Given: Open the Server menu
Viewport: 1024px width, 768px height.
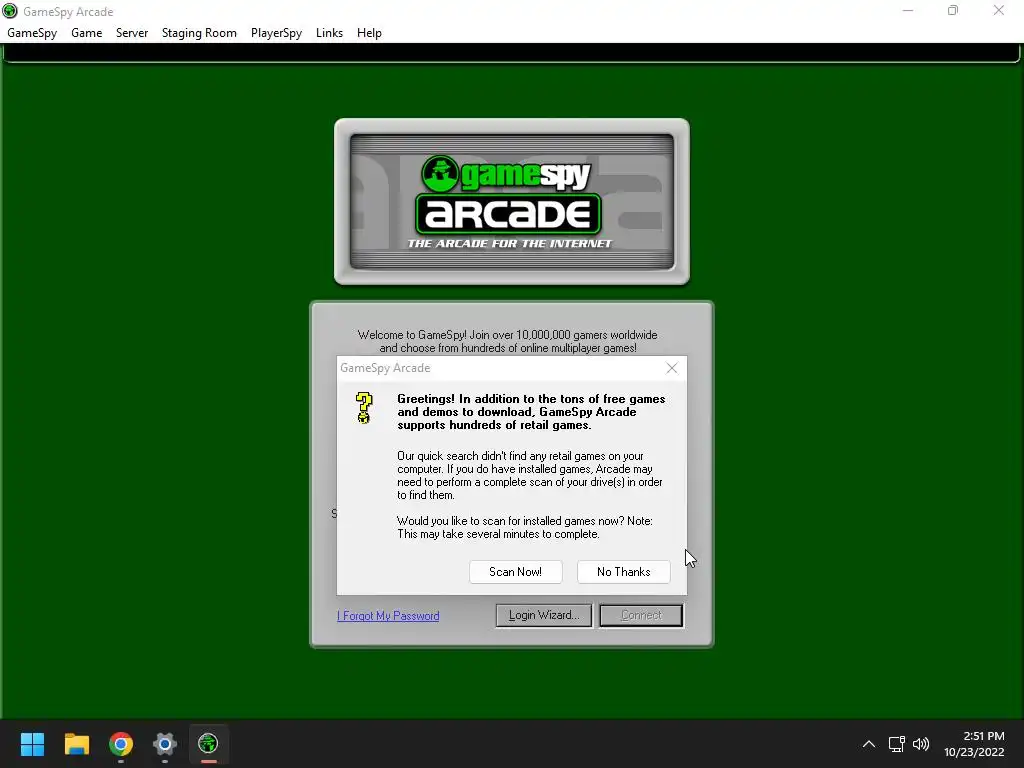Looking at the screenshot, I should (x=132, y=33).
